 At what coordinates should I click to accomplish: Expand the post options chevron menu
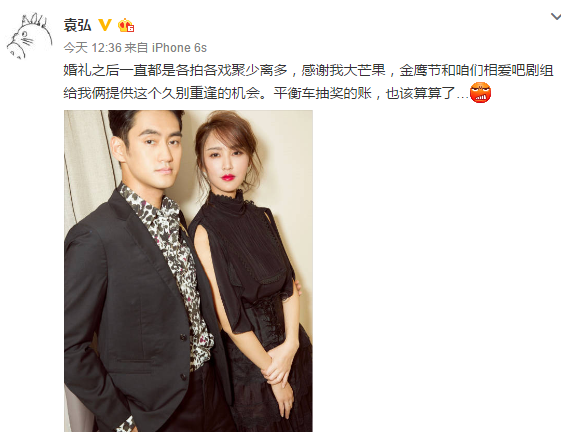pos(556,16)
